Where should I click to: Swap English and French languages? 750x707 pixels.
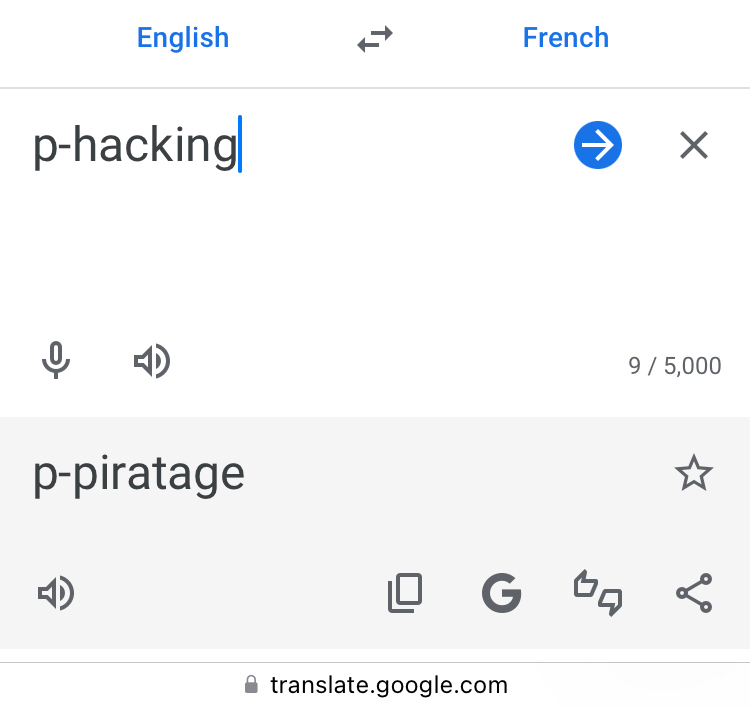point(375,39)
